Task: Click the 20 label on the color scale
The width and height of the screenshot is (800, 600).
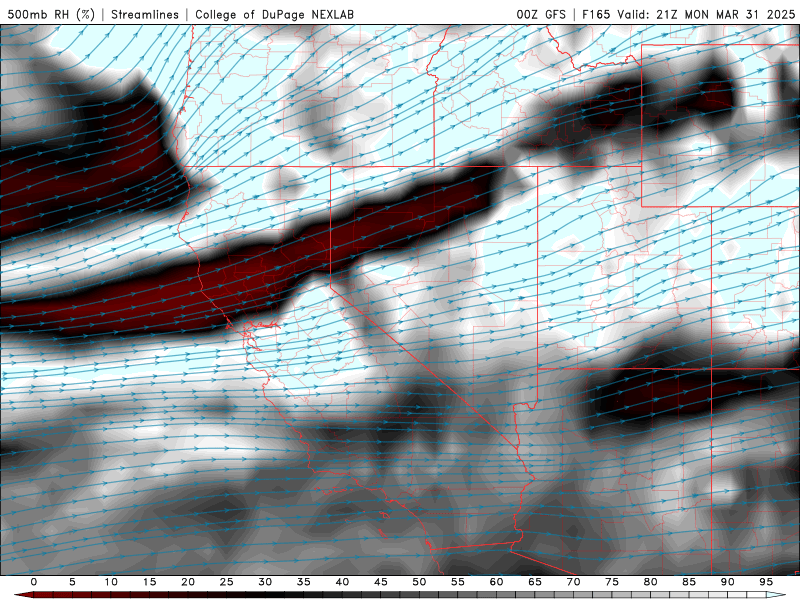Action: 188,582
